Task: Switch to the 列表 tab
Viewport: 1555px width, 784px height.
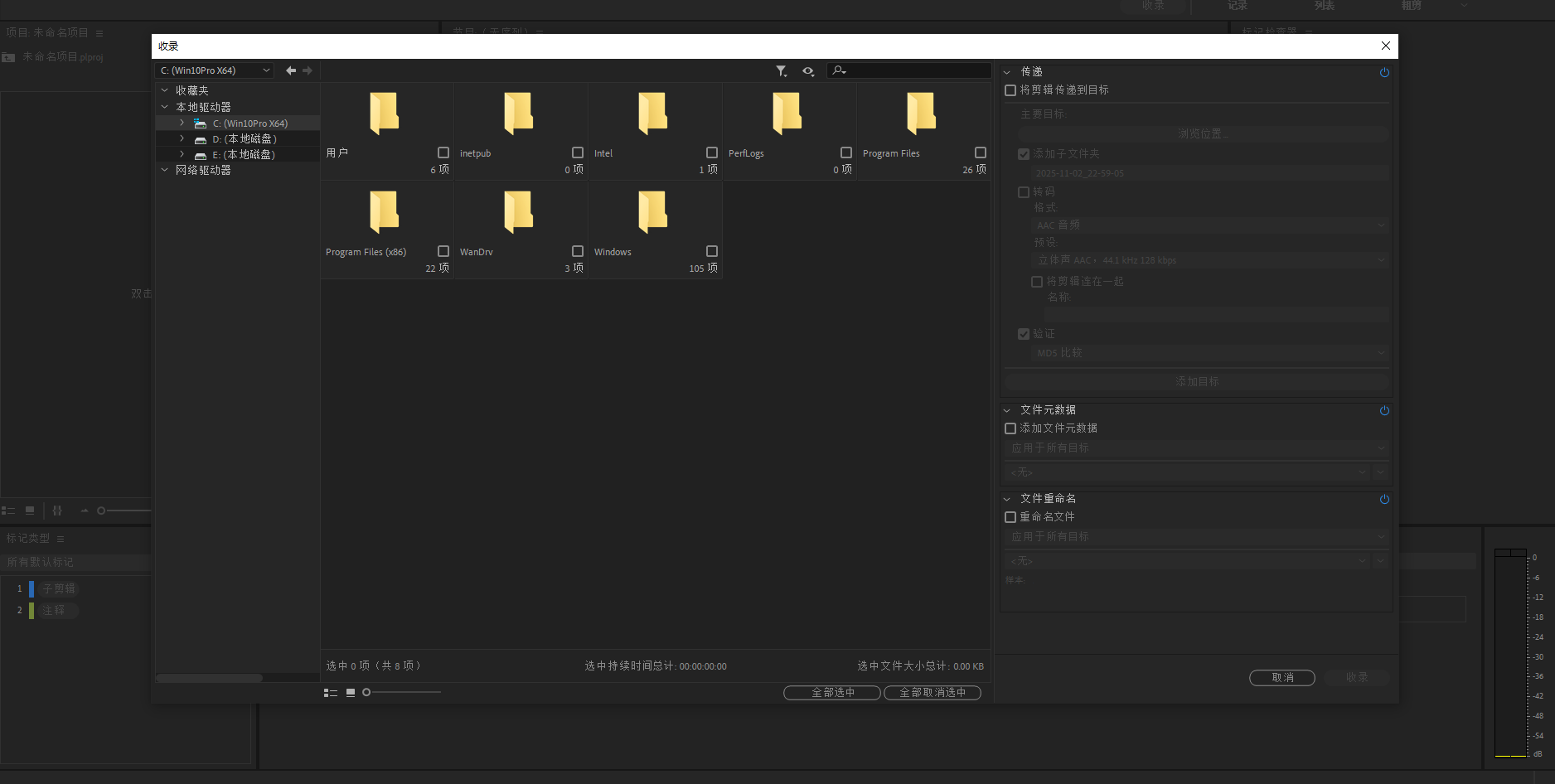Action: click(x=1323, y=6)
